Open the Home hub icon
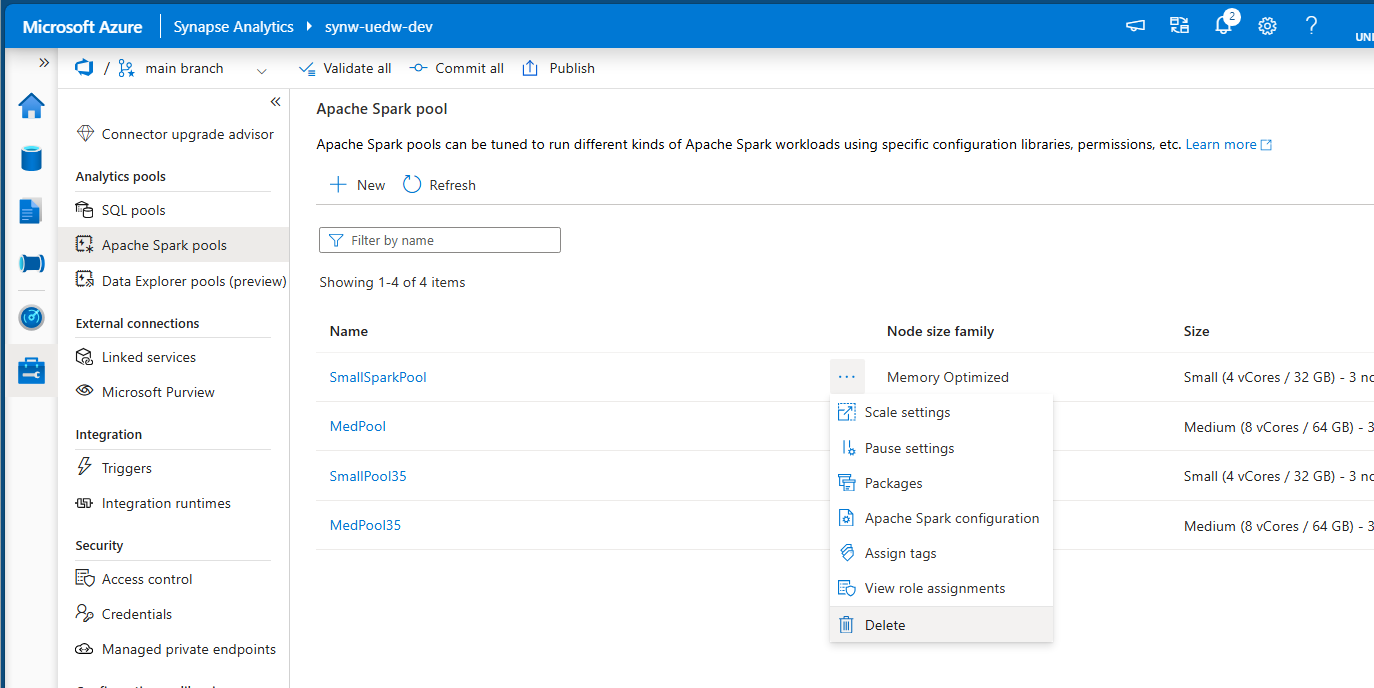This screenshot has width=1374, height=688. point(32,105)
